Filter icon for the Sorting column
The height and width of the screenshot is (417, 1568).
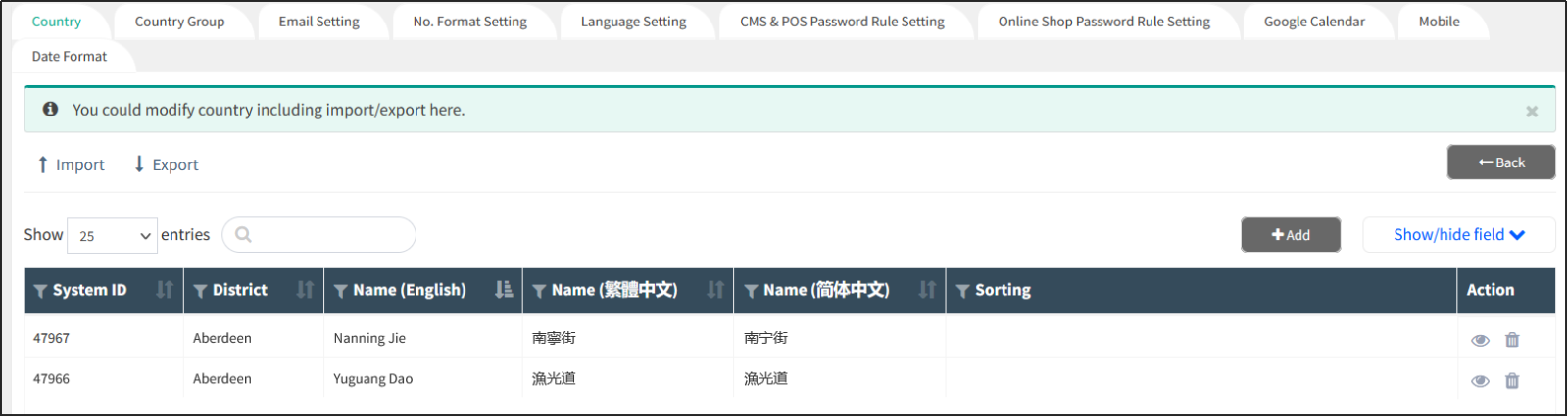coord(962,291)
